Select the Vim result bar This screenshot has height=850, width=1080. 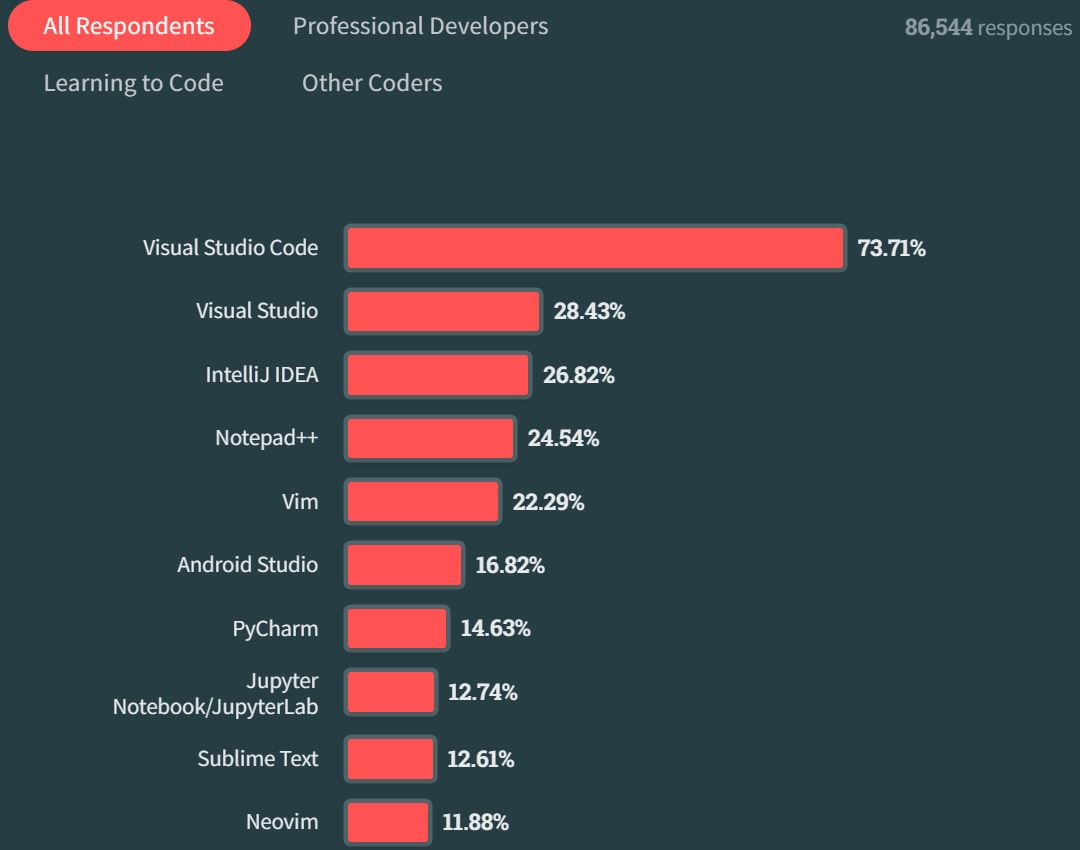(x=420, y=501)
